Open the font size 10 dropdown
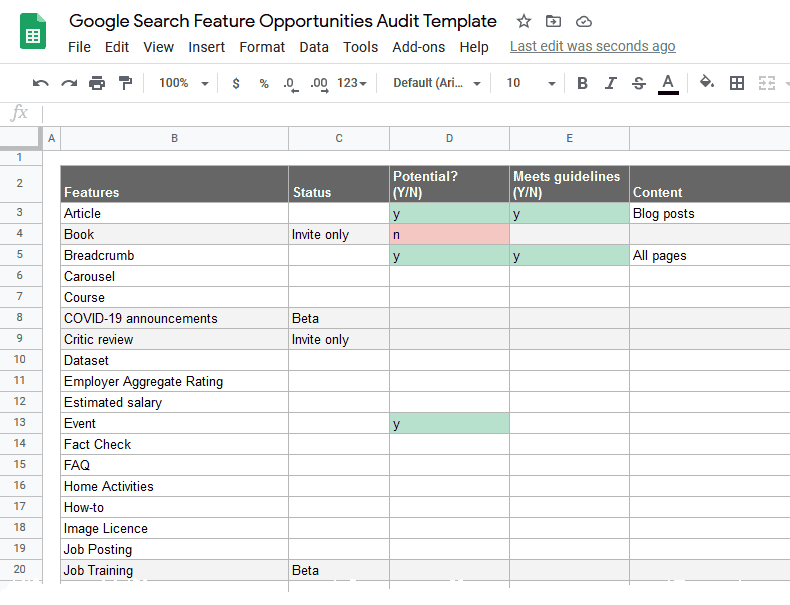 (x=531, y=83)
